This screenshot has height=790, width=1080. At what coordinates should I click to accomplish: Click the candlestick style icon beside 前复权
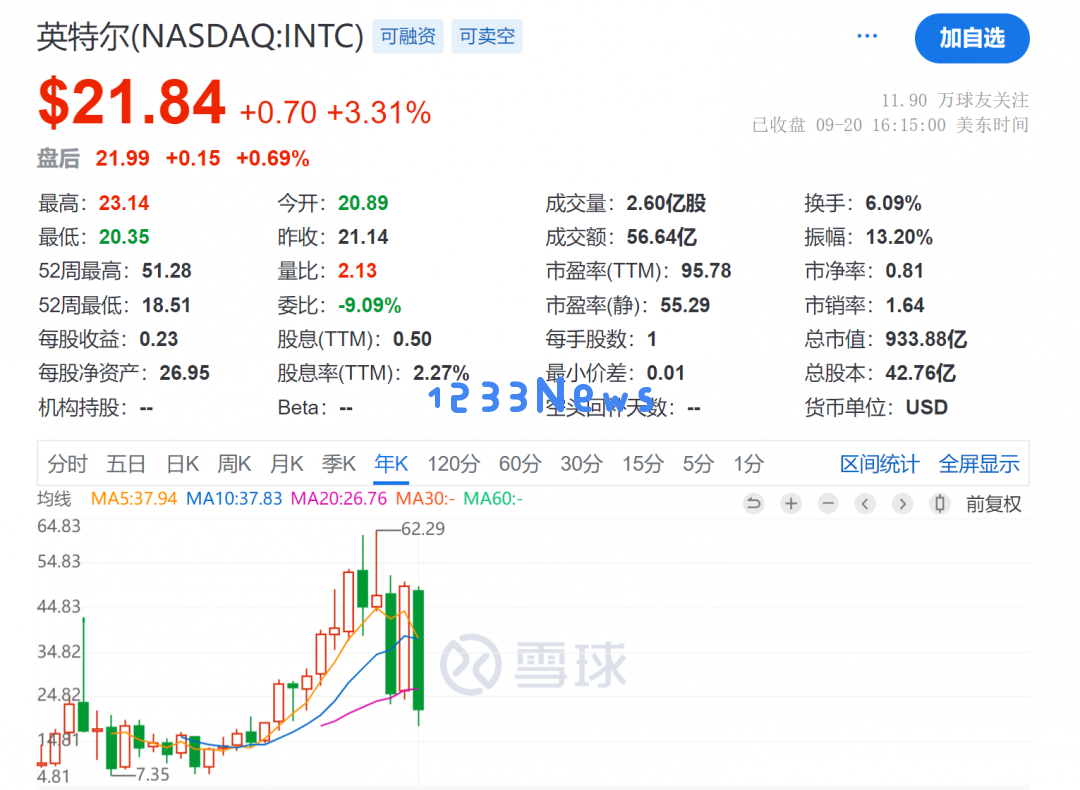click(939, 503)
